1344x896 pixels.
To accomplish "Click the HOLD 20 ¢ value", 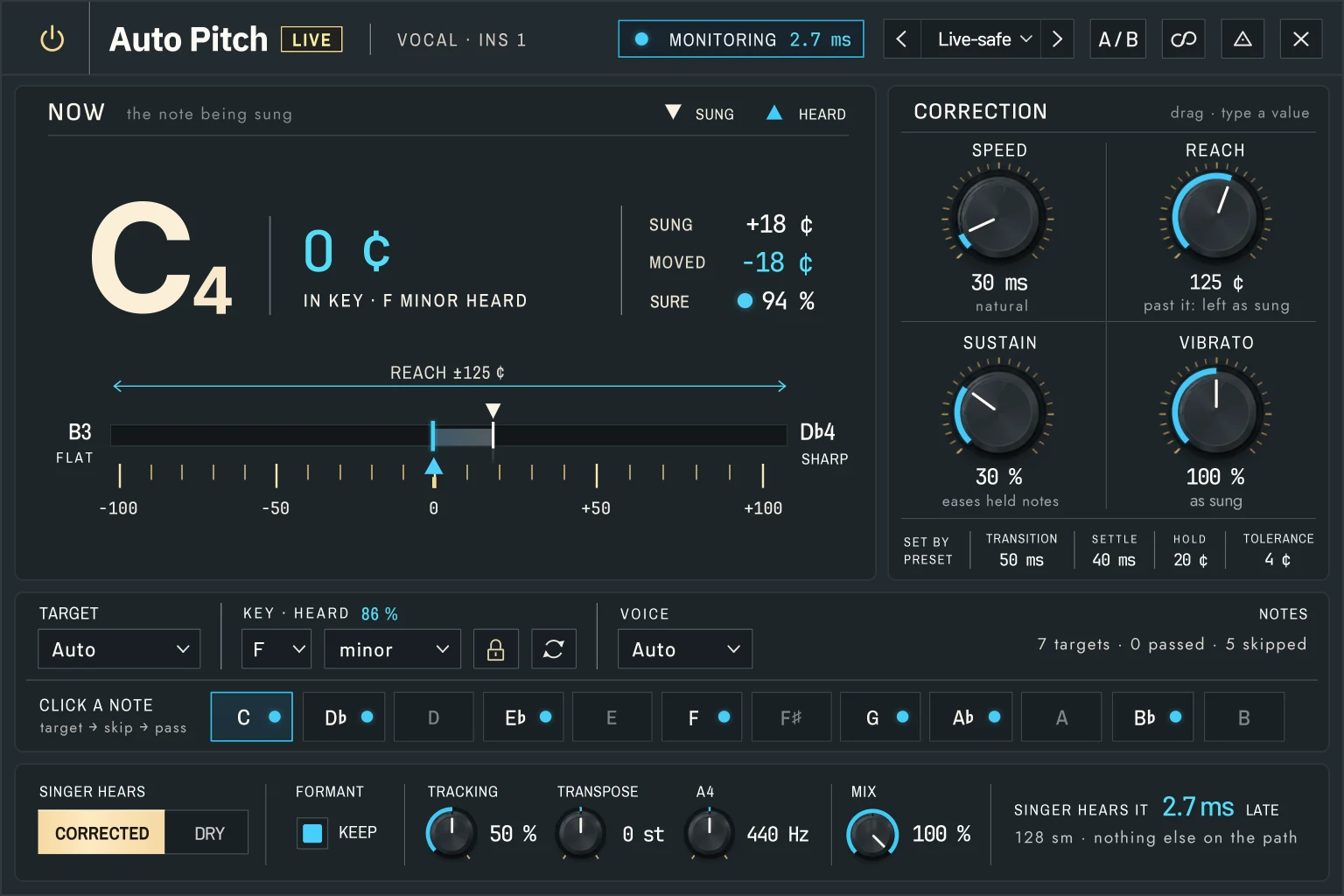I will pos(1190,560).
